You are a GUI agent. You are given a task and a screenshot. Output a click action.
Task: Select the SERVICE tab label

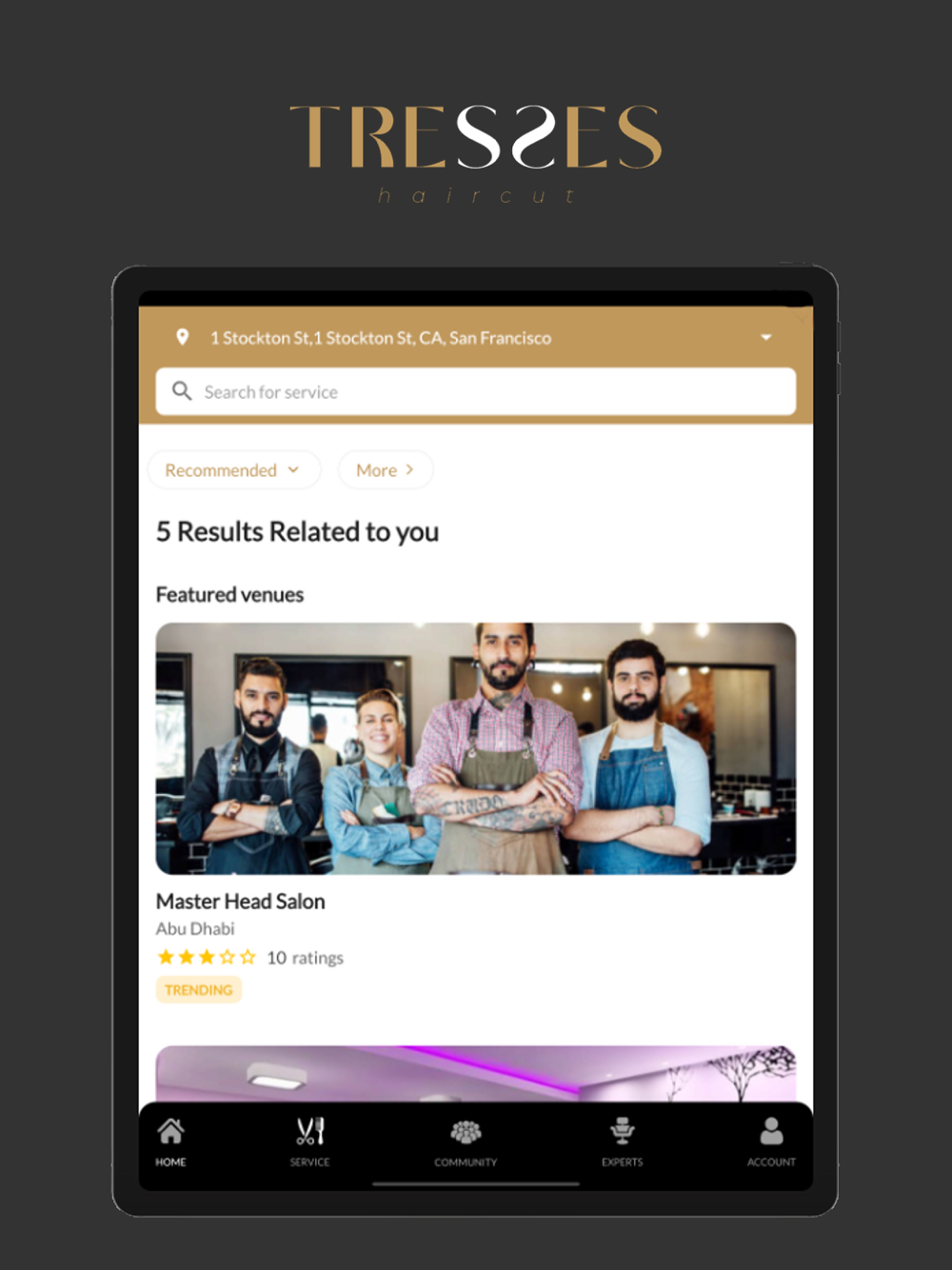pyautogui.click(x=310, y=1162)
